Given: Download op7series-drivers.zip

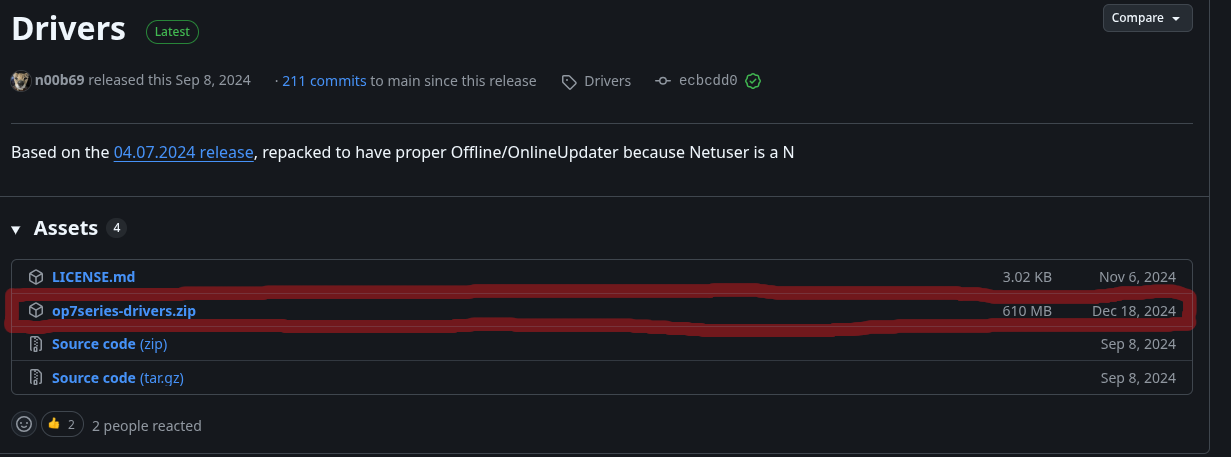Looking at the screenshot, I should point(124,311).
